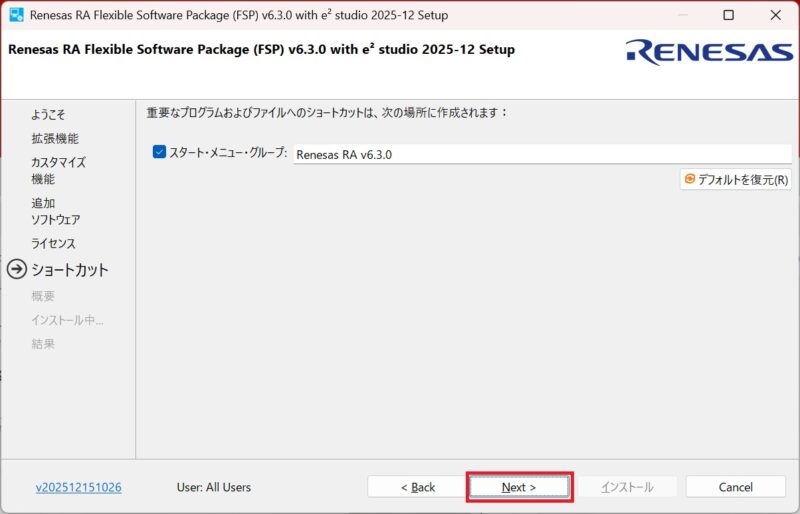Go to previous page with Back
The height and width of the screenshot is (514, 800).
tap(417, 487)
